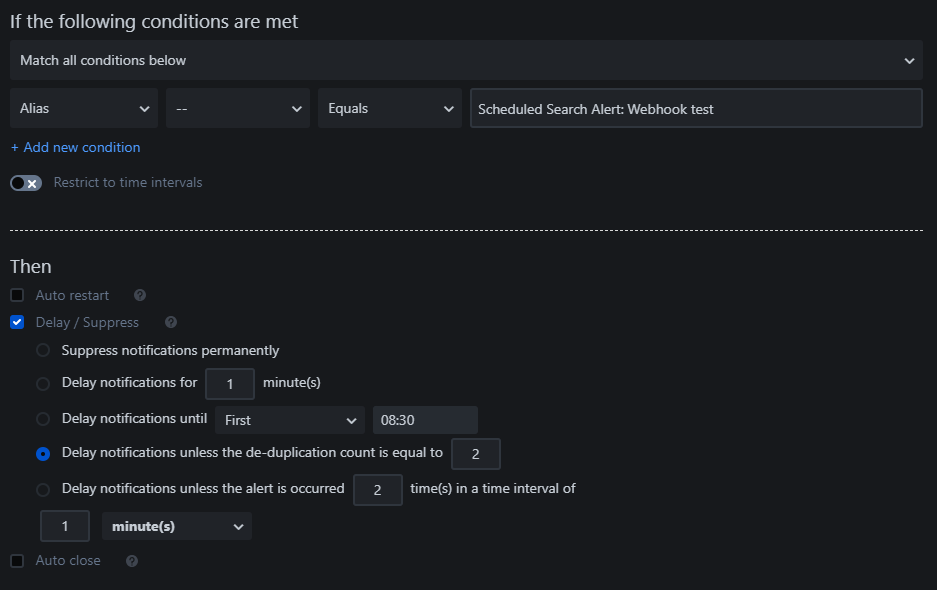937x590 pixels.
Task: Select Delay notifications for minutes radio
Action: (x=43, y=384)
